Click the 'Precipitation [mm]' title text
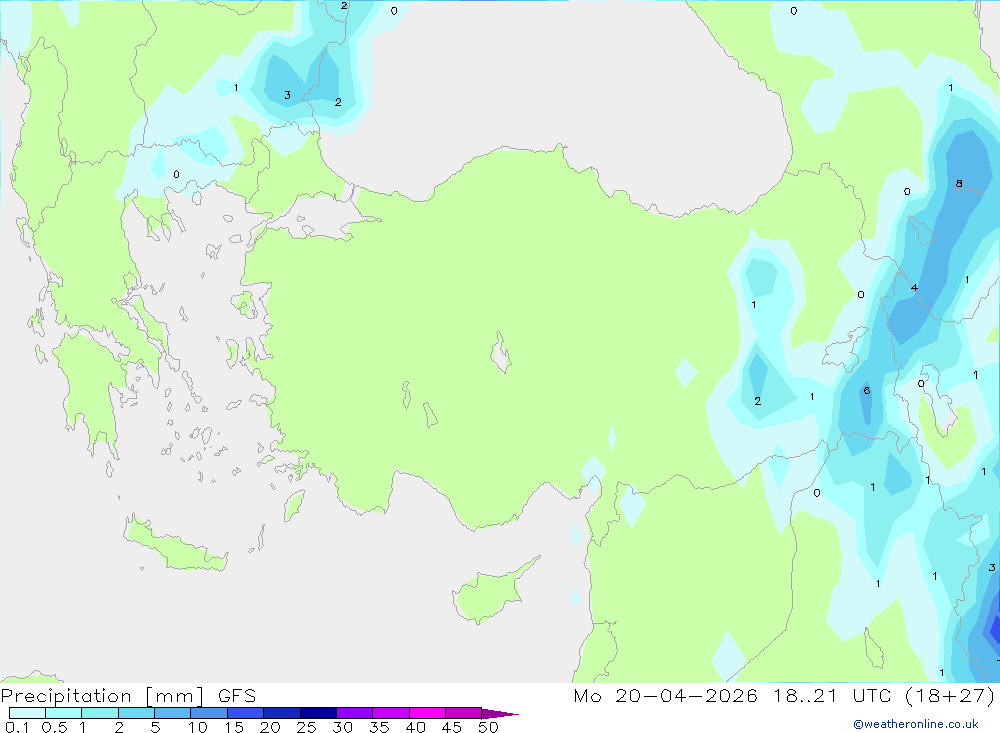The height and width of the screenshot is (733, 1000). pos(102,696)
